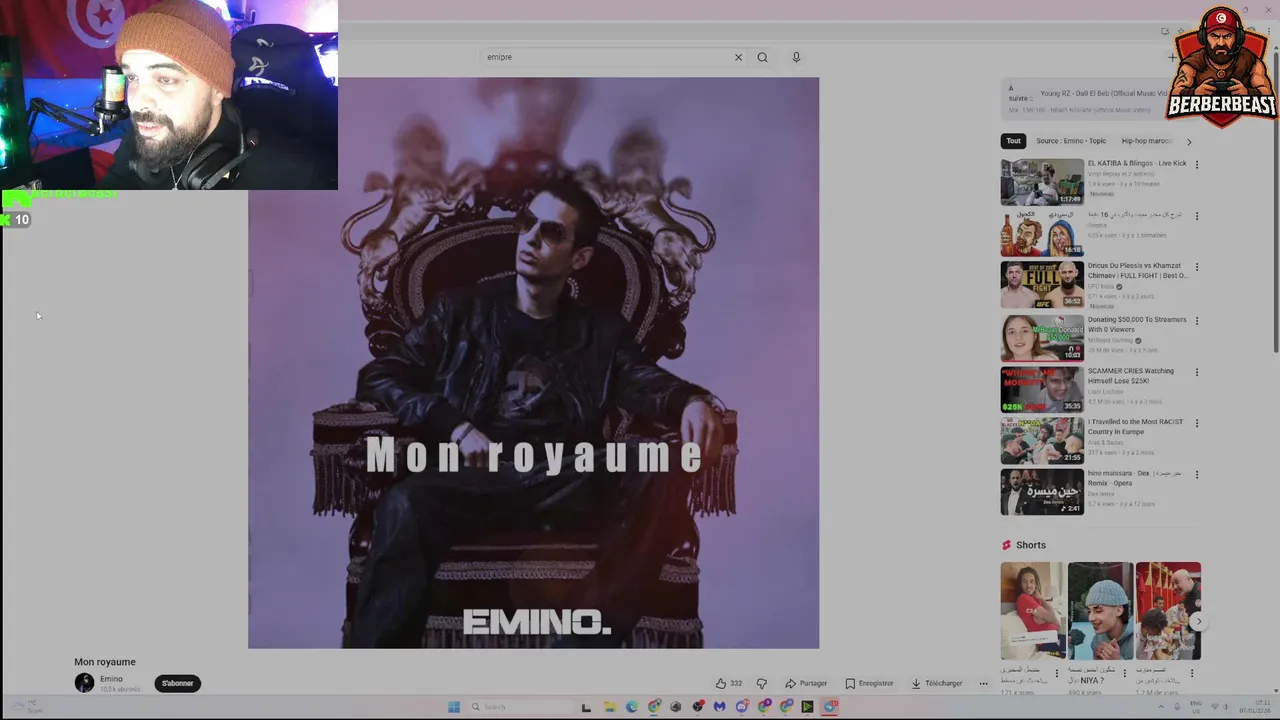Open 'Dricus Du Plessis vs Khamzat Chimaev' thumbnail
The height and width of the screenshot is (720, 1280).
pyautogui.click(x=1042, y=285)
